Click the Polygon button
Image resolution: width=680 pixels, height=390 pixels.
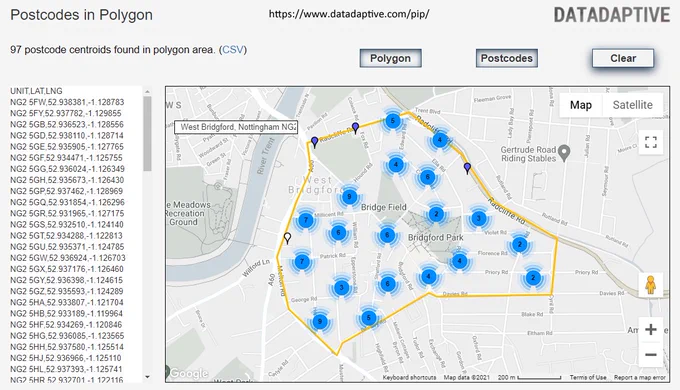coord(390,58)
